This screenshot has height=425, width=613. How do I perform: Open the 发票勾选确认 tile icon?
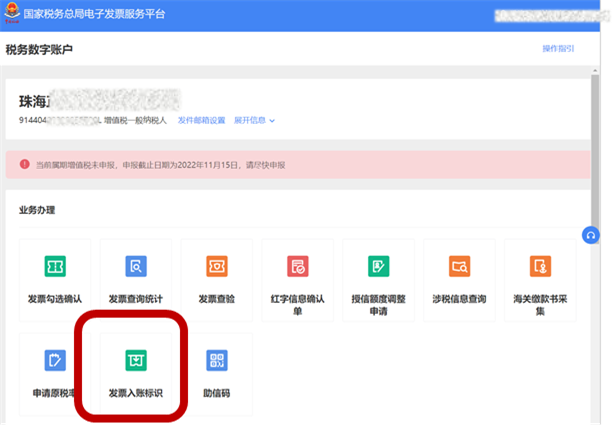coord(55,266)
